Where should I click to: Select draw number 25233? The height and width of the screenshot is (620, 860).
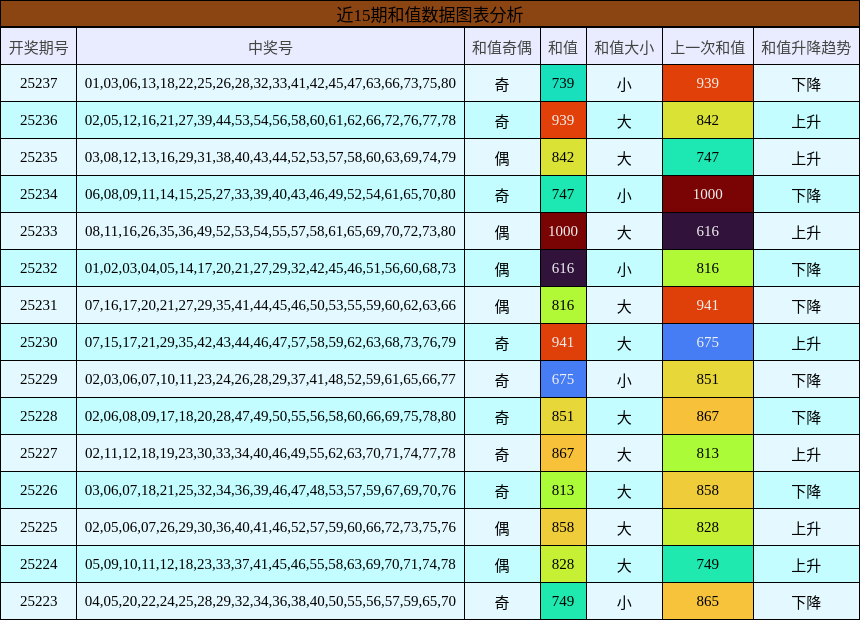(38, 232)
